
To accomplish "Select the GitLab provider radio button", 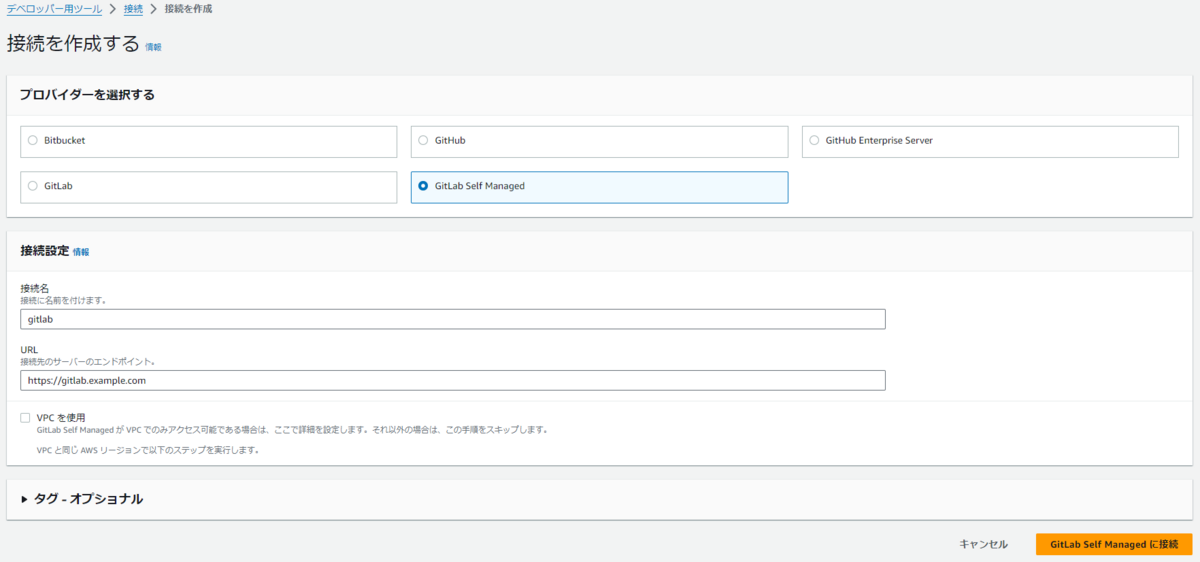I will 33,186.
